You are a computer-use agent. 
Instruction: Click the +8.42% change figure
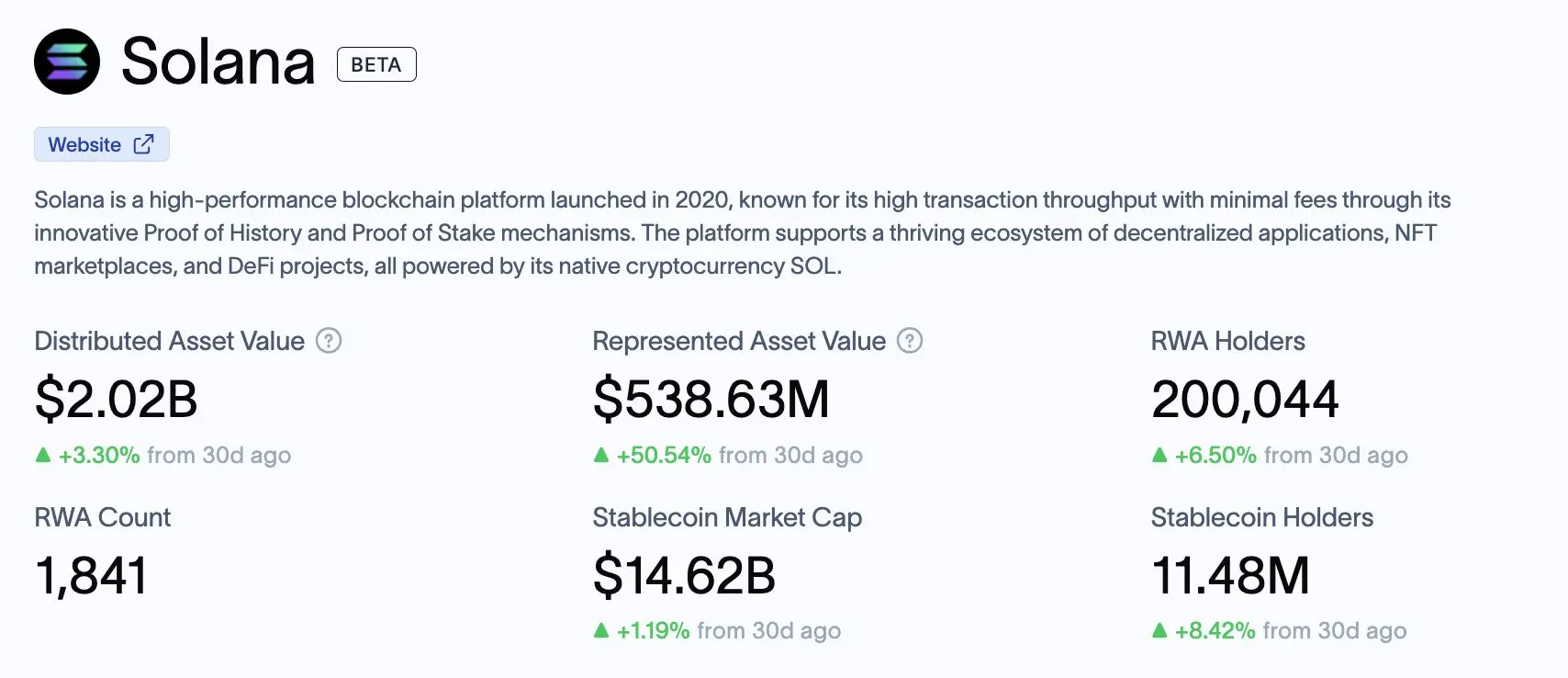coord(1215,630)
